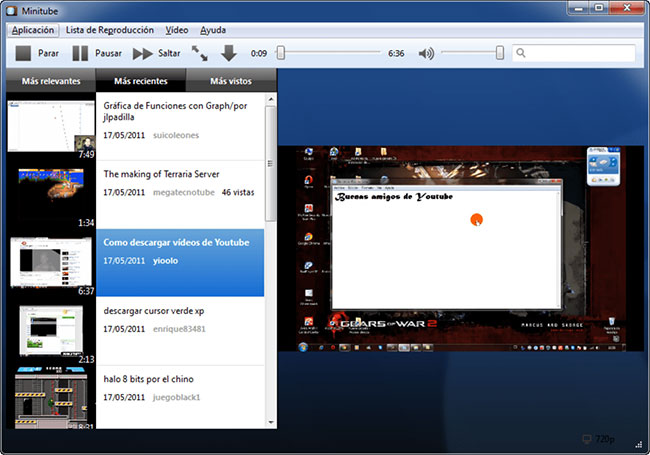This screenshot has width=650, height=455.
Task: Click thumbnail of the 2:13 video
Action: click(x=51, y=331)
